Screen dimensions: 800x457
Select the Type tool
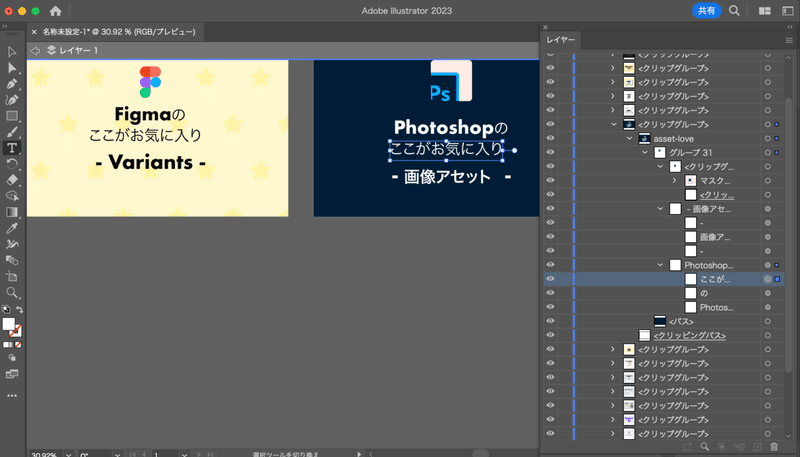(12, 148)
